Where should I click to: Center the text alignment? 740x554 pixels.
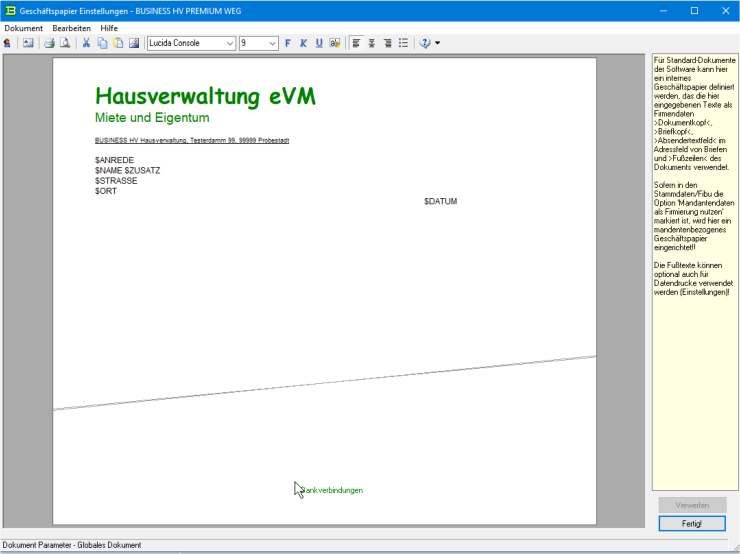coord(372,43)
